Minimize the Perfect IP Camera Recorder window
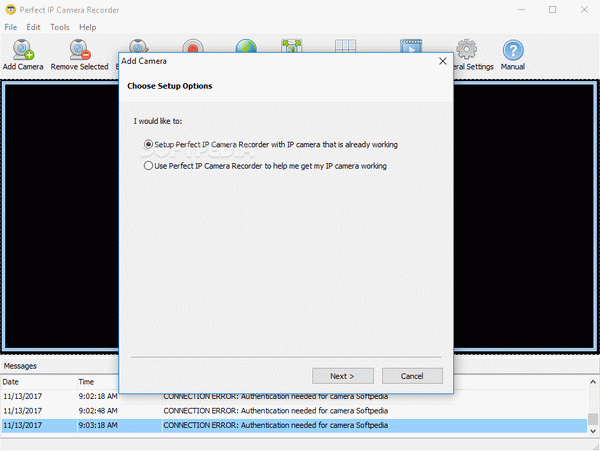The width and height of the screenshot is (600, 451). [x=521, y=10]
